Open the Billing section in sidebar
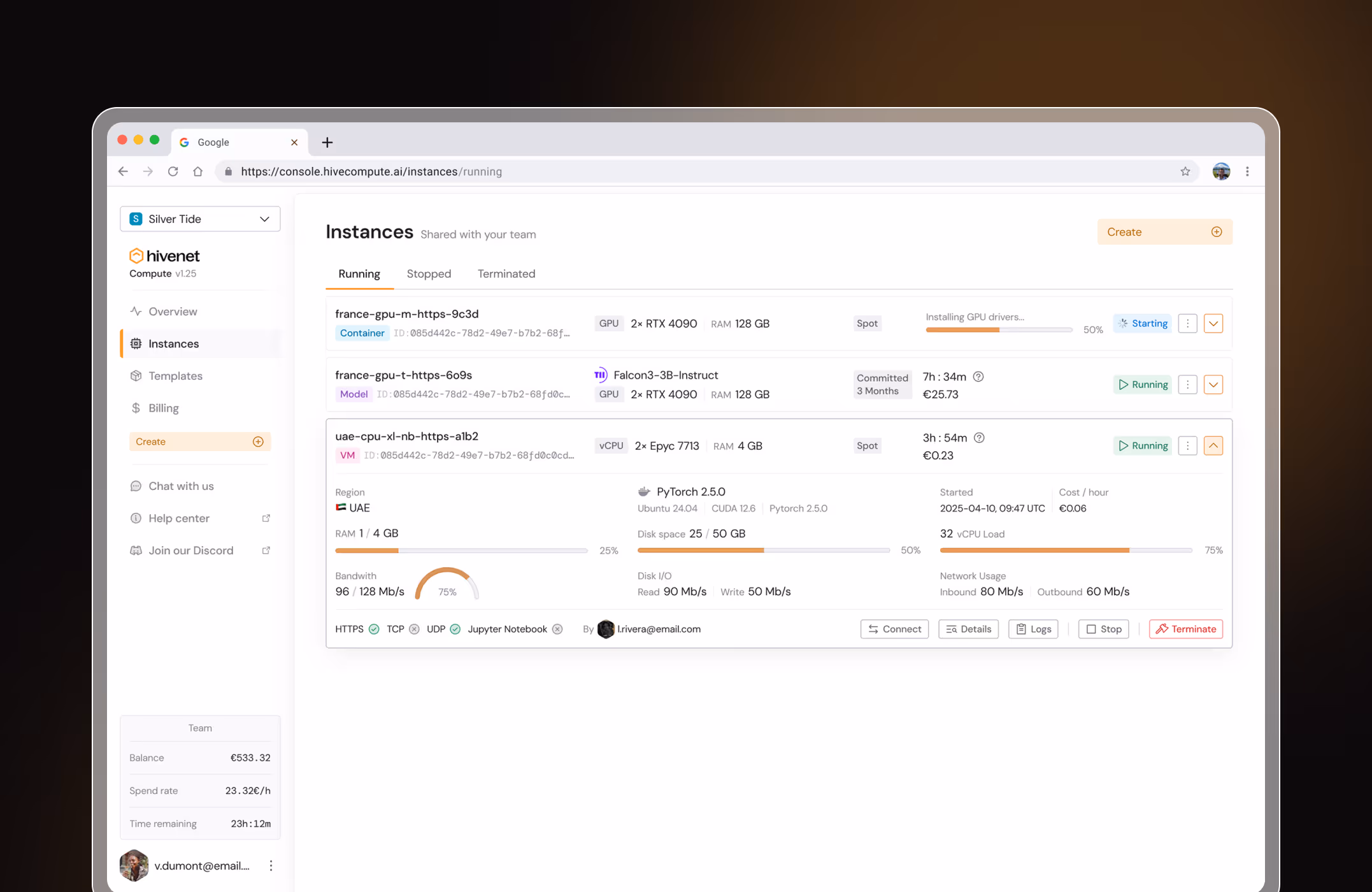1372x892 pixels. (x=163, y=408)
